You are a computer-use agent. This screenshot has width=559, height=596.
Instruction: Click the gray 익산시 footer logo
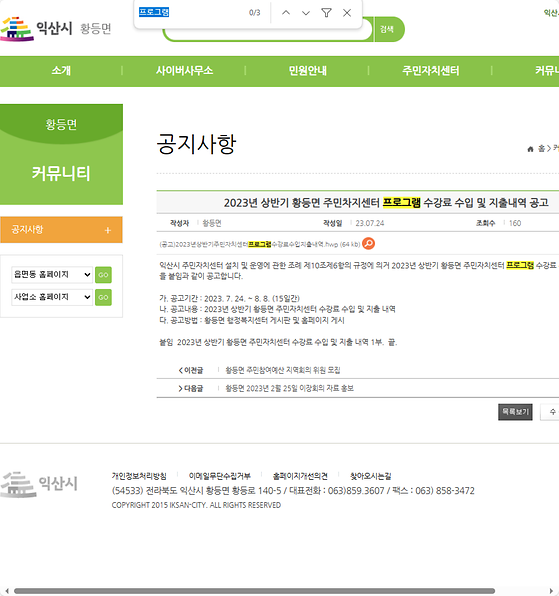pos(39,484)
